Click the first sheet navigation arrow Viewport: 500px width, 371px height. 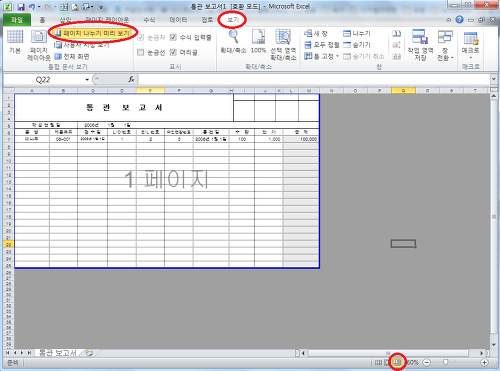pos(8,352)
